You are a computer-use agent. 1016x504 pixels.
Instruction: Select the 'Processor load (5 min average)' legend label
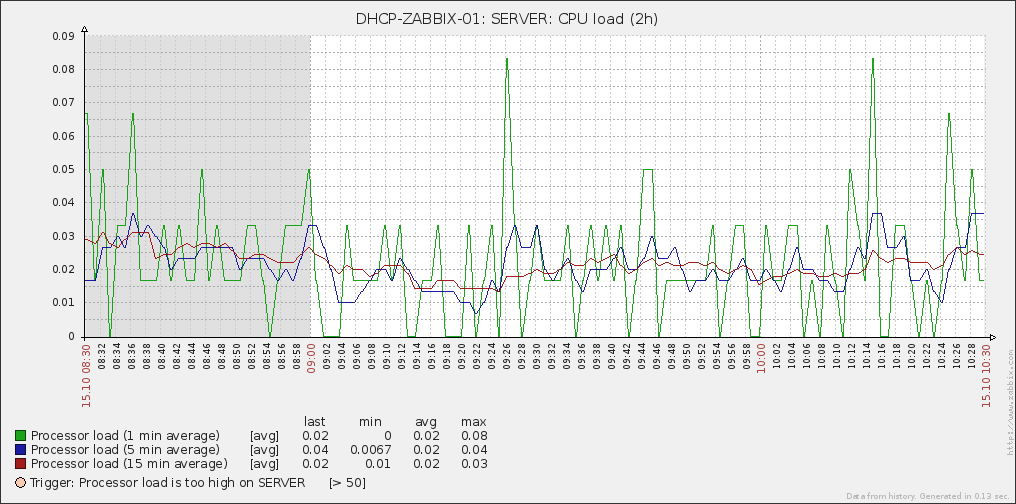pyautogui.click(x=125, y=450)
